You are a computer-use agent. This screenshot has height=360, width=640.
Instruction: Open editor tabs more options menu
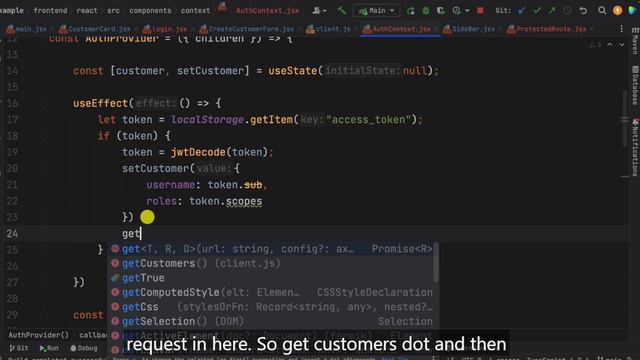pyautogui.click(x=621, y=29)
